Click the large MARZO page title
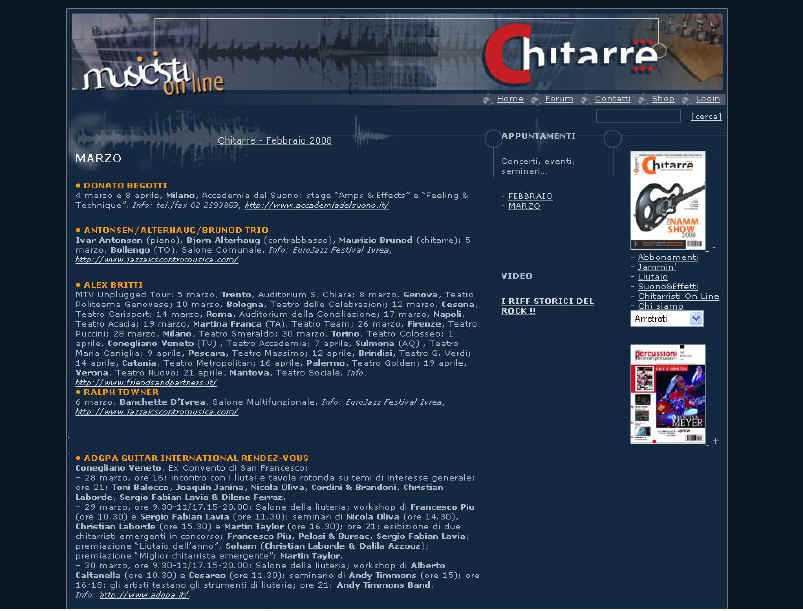This screenshot has width=803, height=611. pos(98,158)
